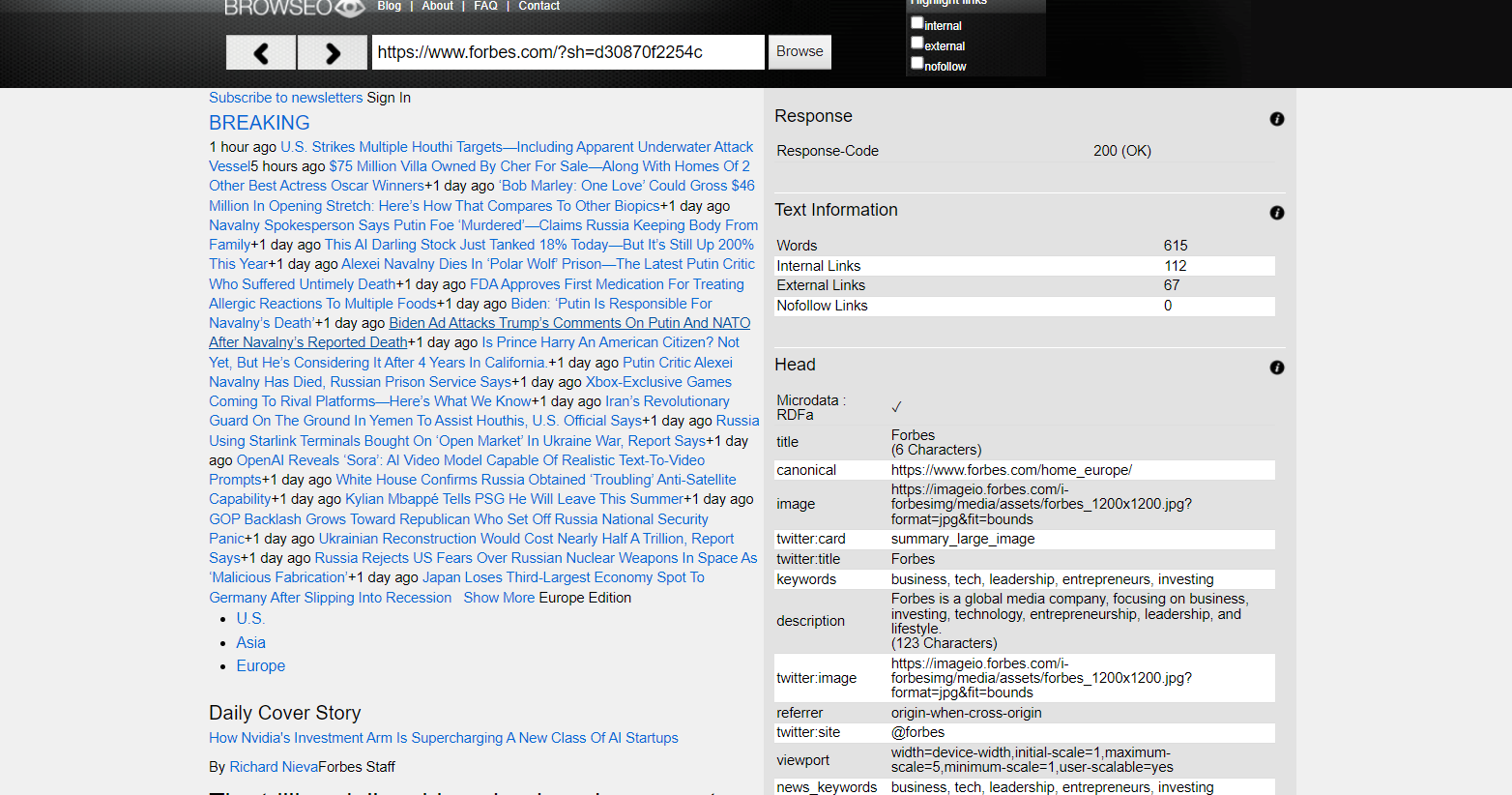Open the U.S. Strikes Houthi Targets article
1512x795 pixels.
(x=516, y=147)
